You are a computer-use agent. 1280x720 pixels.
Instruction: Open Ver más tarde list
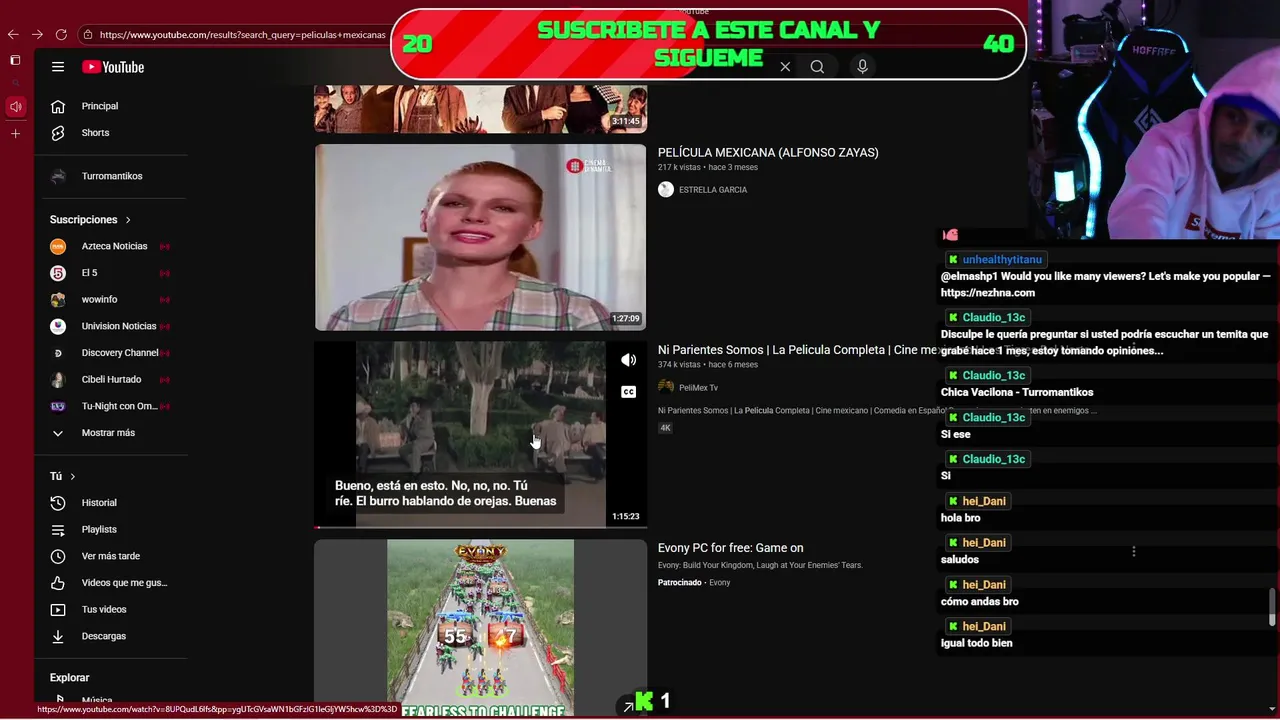111,556
